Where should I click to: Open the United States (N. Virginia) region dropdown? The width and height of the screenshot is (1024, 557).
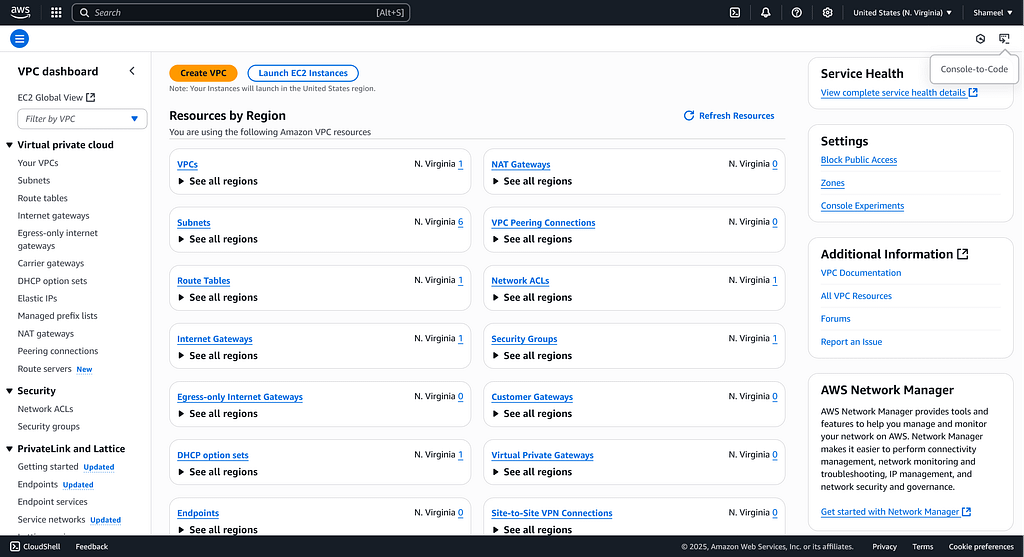coord(902,12)
